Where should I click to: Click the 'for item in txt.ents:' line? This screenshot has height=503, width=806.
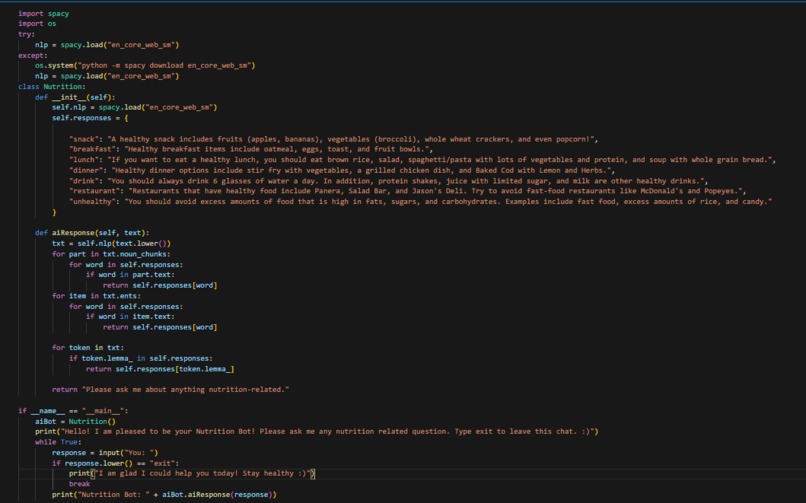click(x=96, y=295)
